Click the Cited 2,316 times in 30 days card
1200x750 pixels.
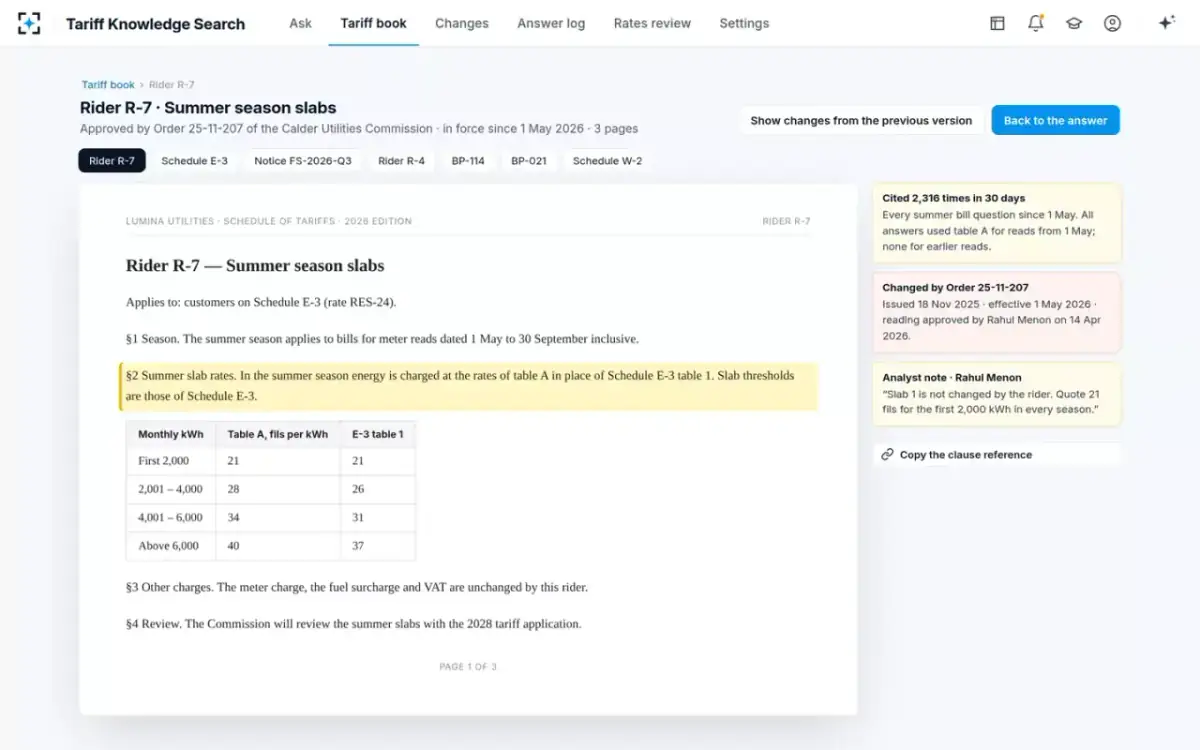(996, 222)
